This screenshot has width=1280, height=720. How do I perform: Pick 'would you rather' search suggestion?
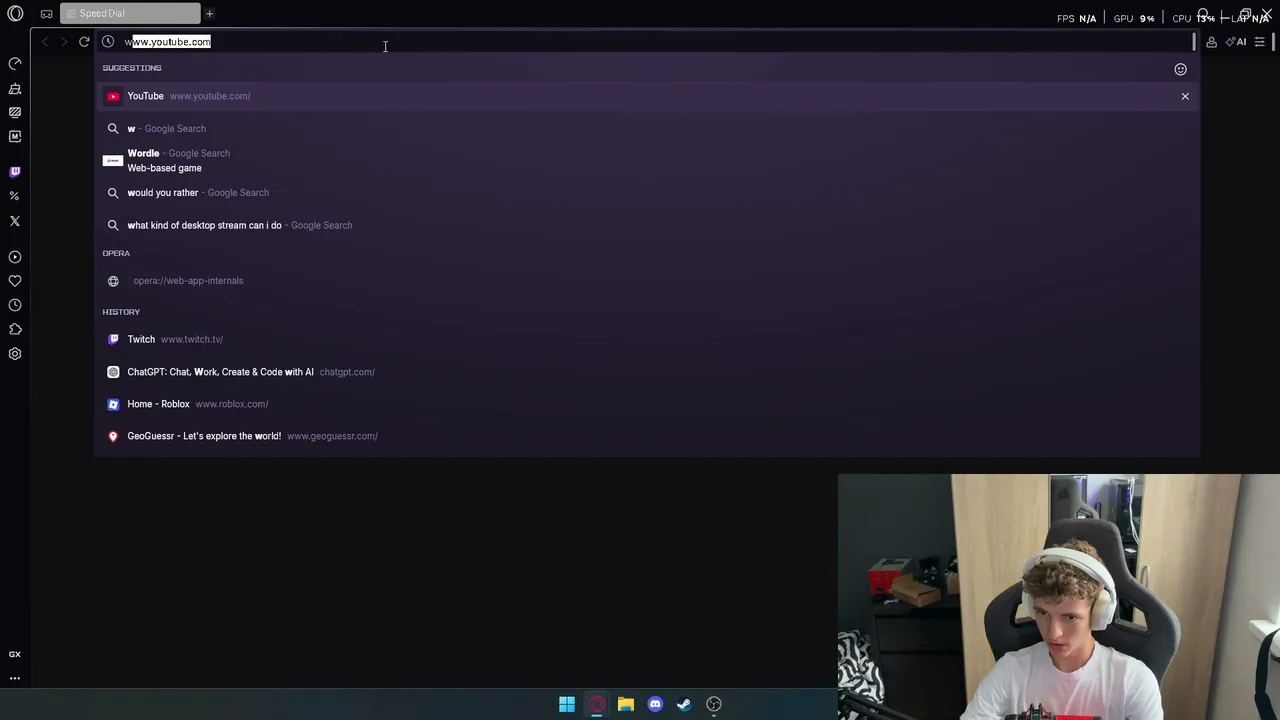[x=647, y=193]
